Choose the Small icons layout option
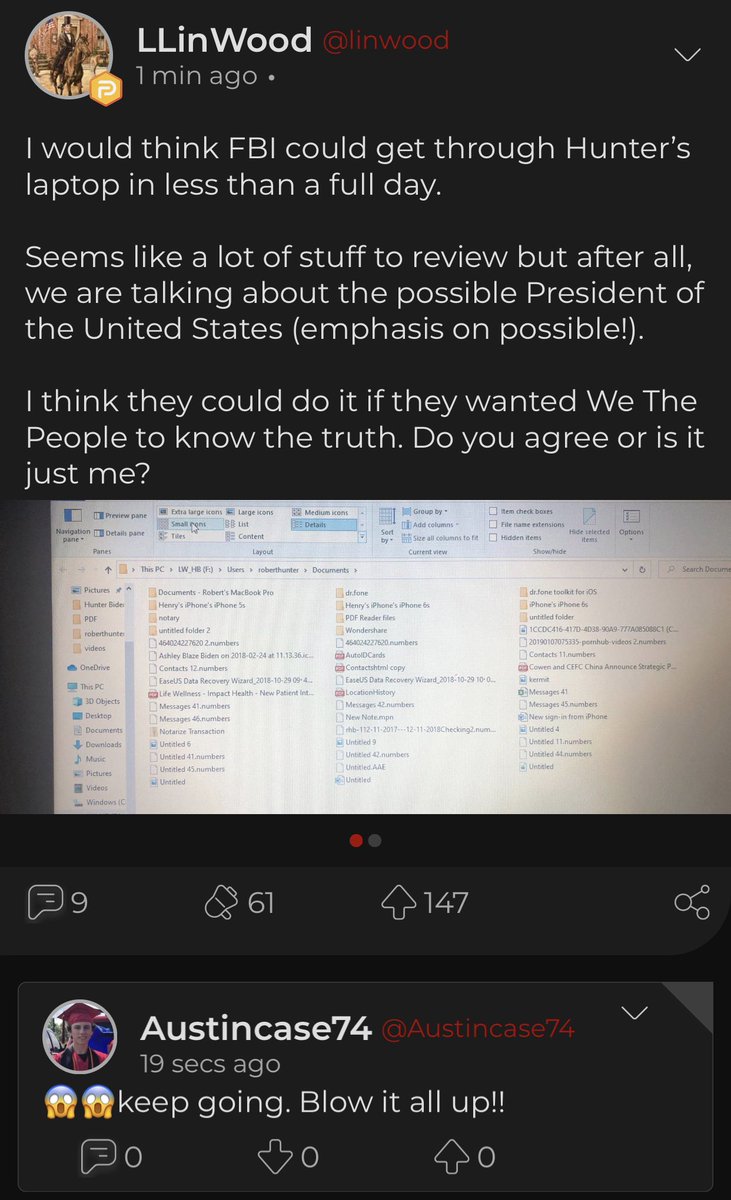Image resolution: width=731 pixels, height=1200 pixels. tap(186, 524)
